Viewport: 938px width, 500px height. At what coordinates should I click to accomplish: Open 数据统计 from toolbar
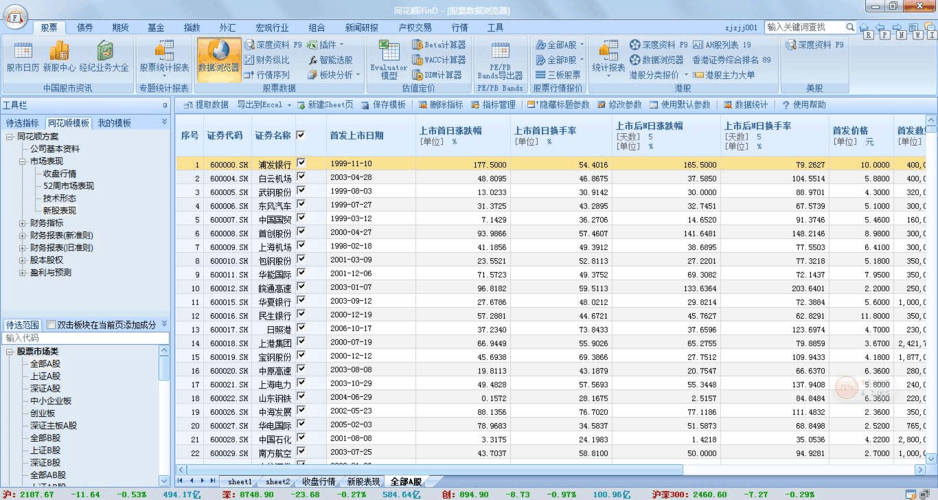[745, 105]
